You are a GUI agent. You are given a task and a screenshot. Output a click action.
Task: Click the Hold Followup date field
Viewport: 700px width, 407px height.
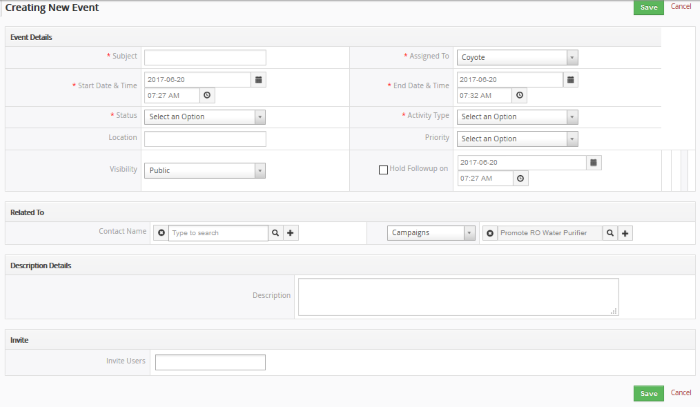[522, 163]
